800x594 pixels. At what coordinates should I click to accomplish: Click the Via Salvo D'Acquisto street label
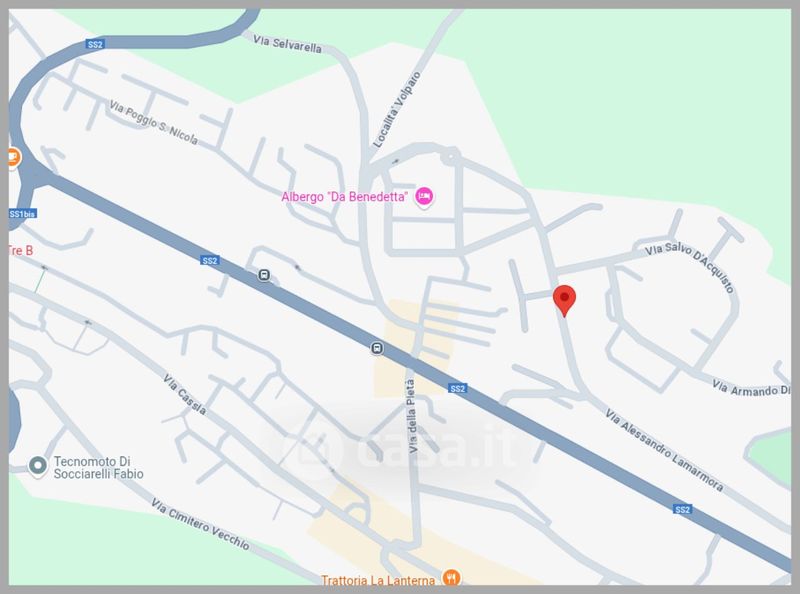[x=690, y=267]
